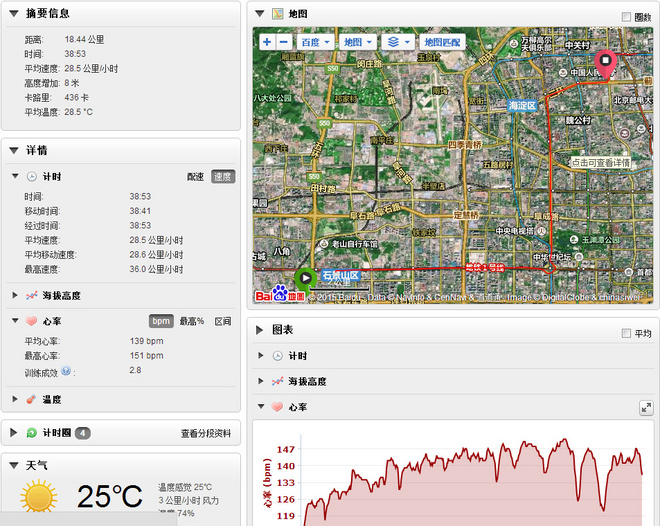Open the map layers stack icon dropdown
The width and height of the screenshot is (660, 526).
click(398, 42)
